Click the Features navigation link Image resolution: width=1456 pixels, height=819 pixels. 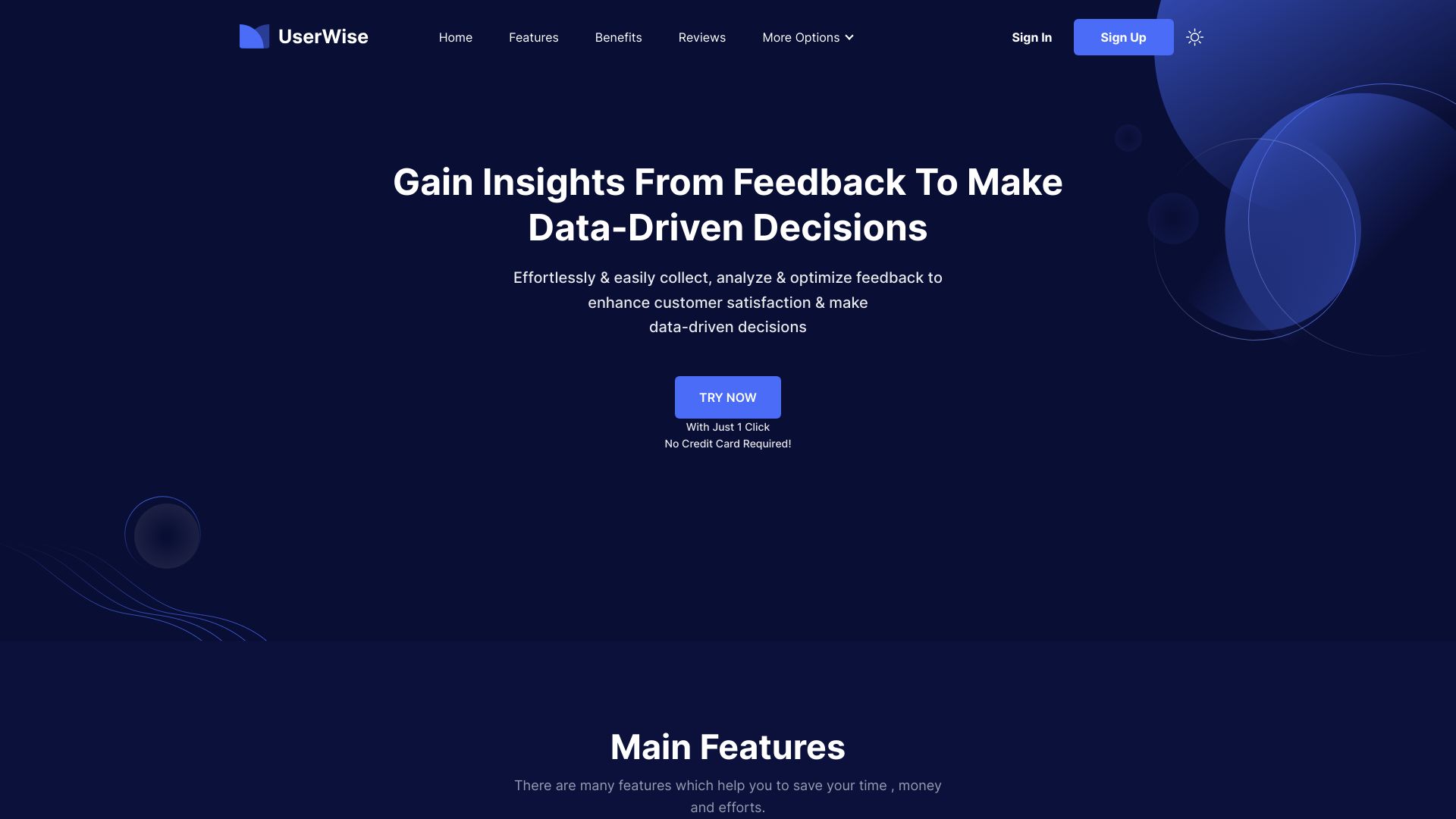pos(533,37)
